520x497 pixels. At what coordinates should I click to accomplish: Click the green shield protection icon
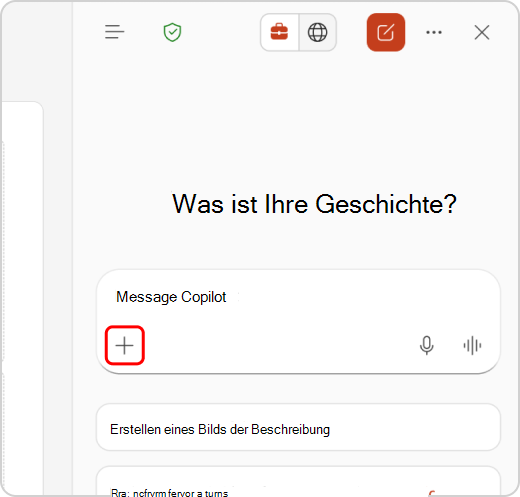click(172, 32)
